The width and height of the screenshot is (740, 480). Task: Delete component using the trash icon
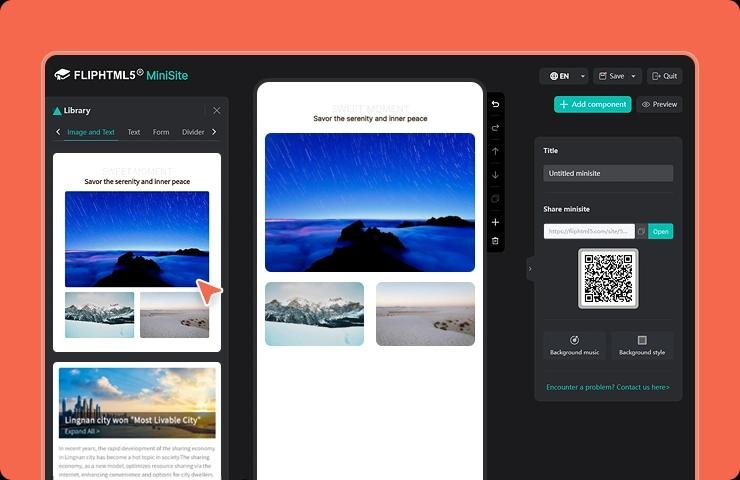tap(495, 241)
